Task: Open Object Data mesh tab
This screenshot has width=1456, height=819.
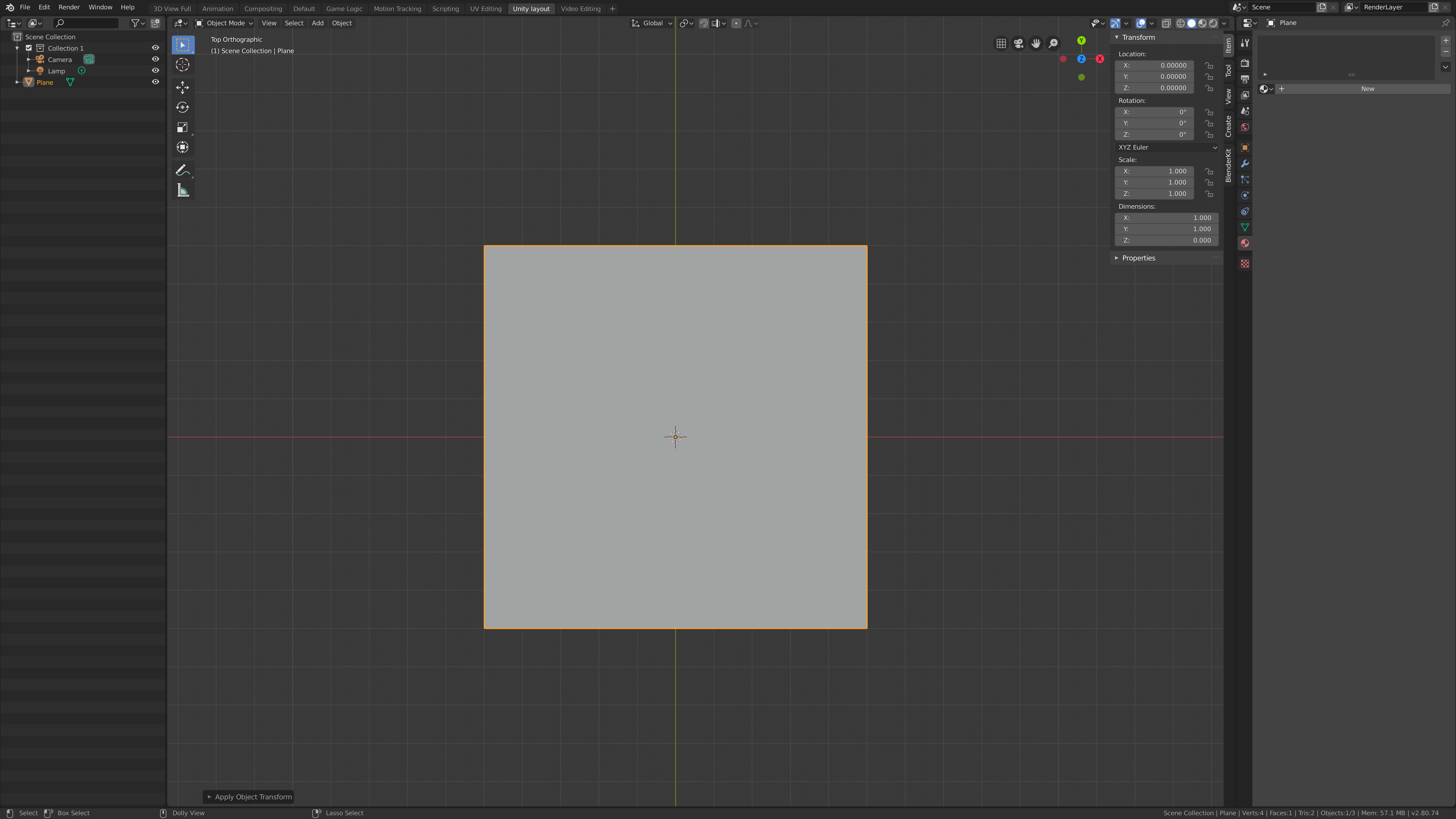Action: pos(1245,227)
